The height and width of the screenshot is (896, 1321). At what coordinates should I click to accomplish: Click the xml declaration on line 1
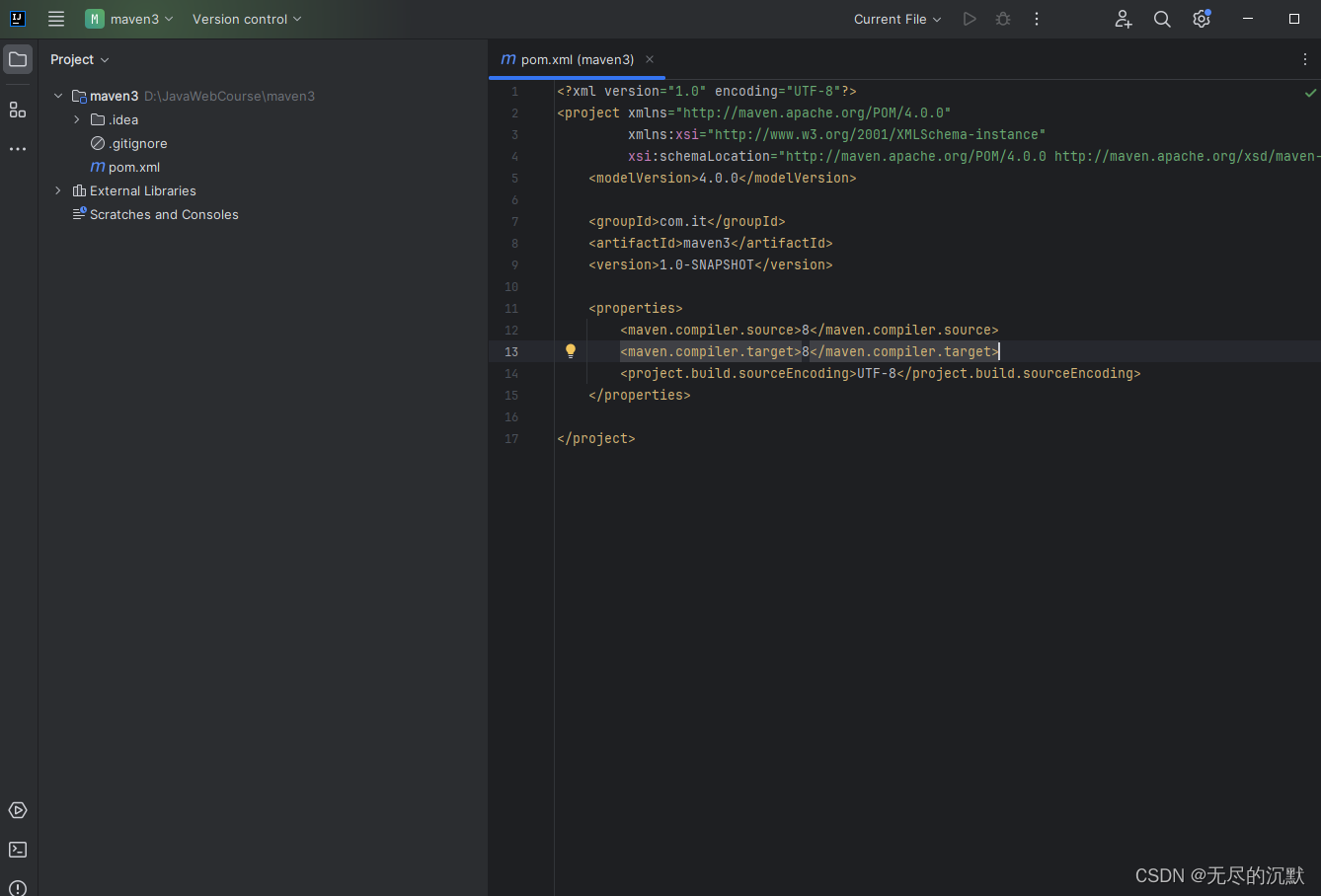(x=707, y=91)
